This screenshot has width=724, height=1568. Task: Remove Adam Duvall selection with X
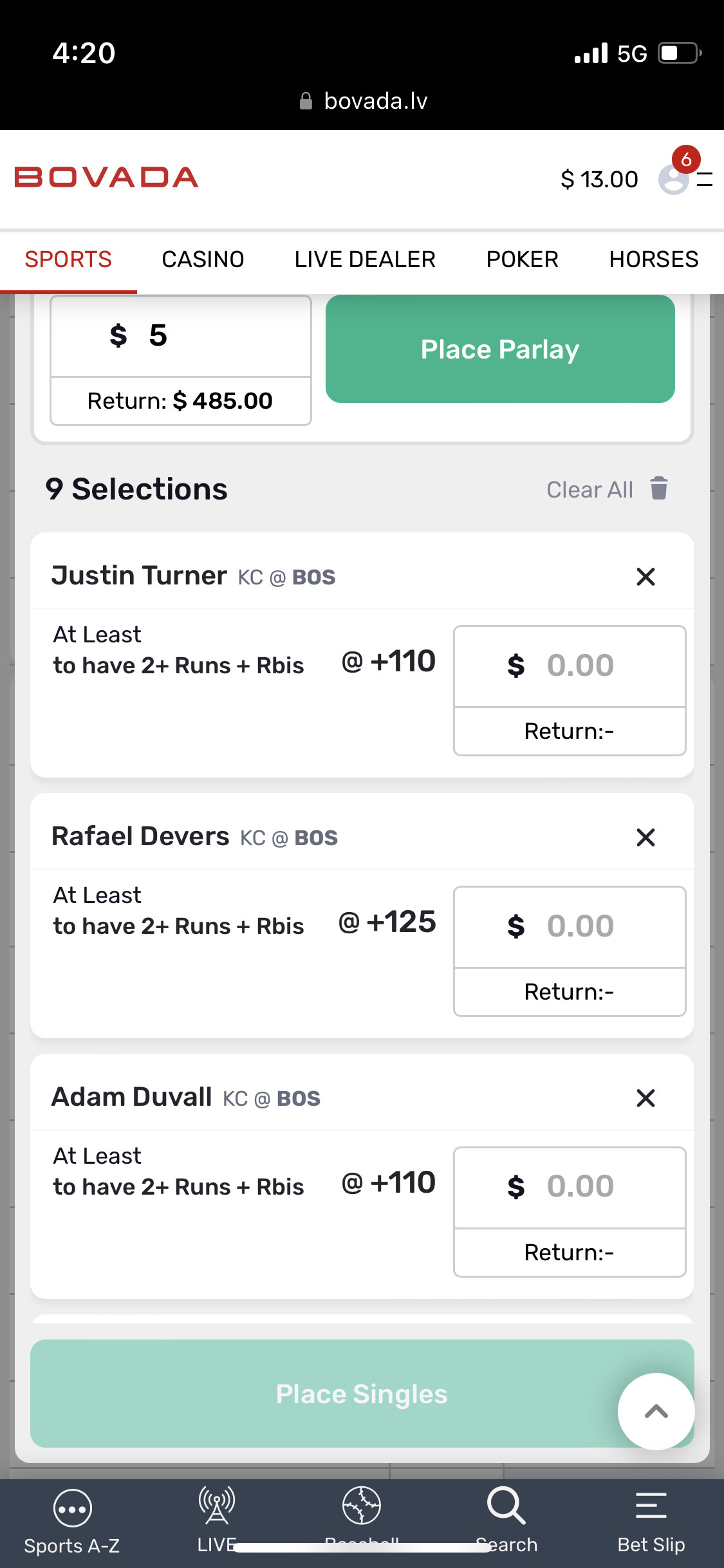coord(645,1098)
